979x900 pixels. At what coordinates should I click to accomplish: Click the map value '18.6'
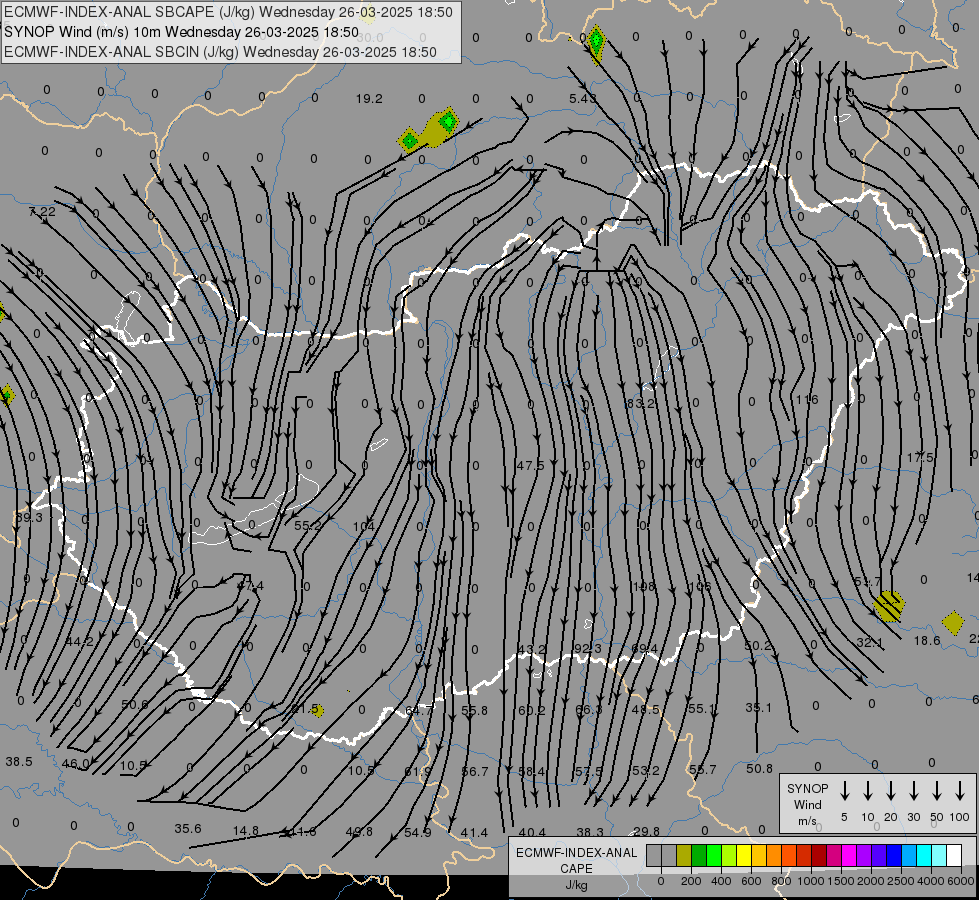coord(927,641)
